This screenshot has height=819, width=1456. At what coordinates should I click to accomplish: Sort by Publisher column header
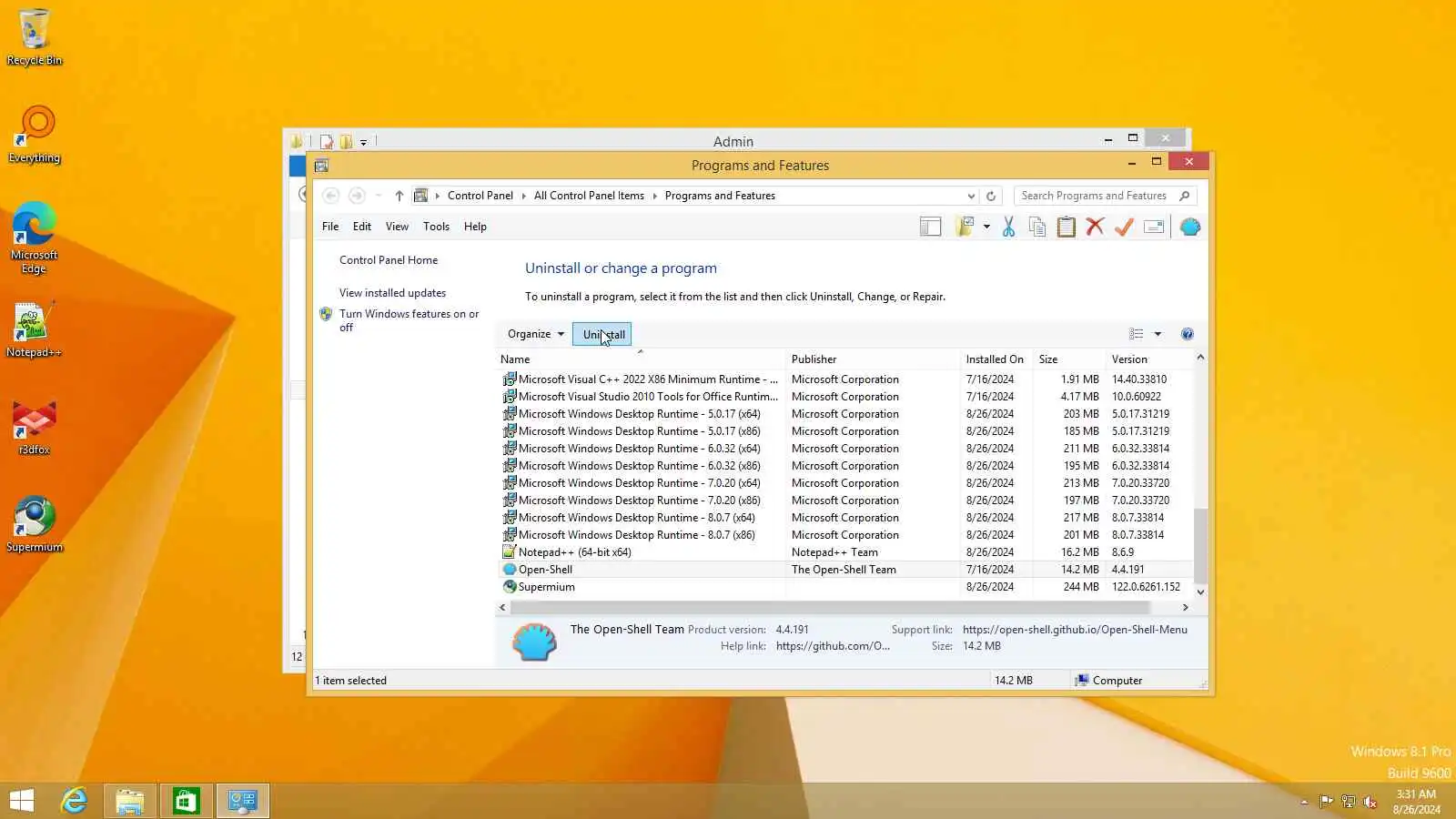click(x=873, y=359)
